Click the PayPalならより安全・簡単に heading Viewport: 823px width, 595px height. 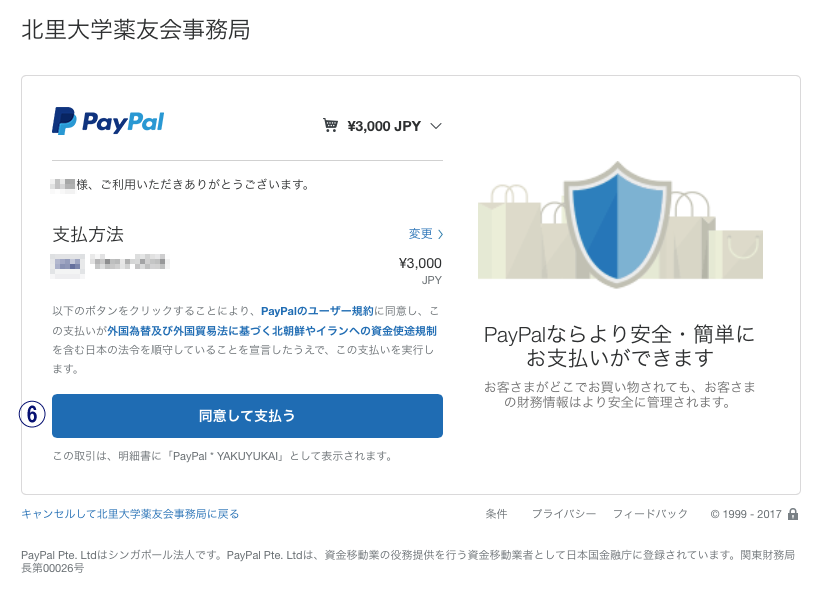[x=619, y=346]
